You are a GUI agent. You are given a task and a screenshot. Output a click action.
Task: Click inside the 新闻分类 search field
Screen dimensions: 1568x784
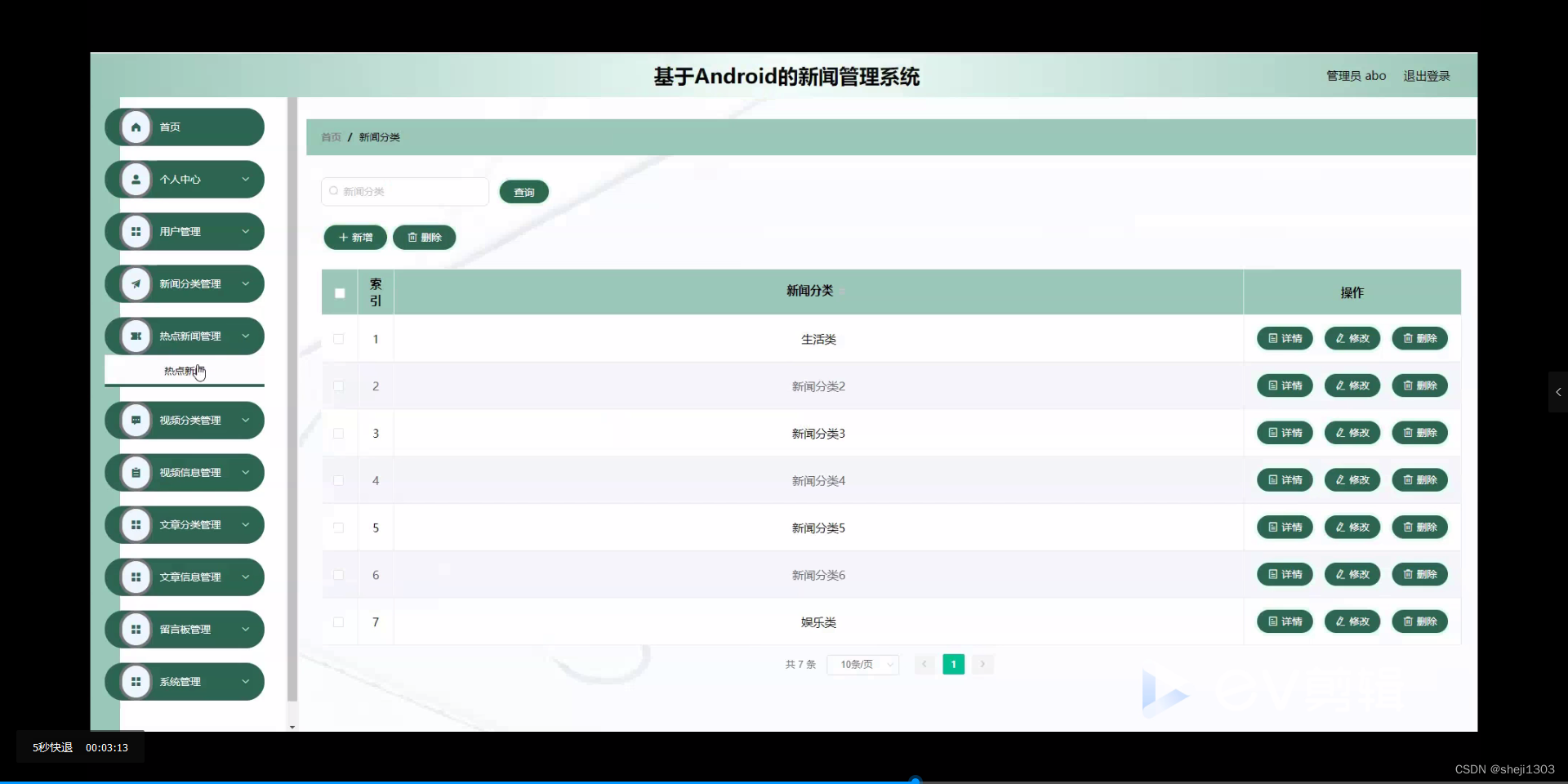[404, 191]
